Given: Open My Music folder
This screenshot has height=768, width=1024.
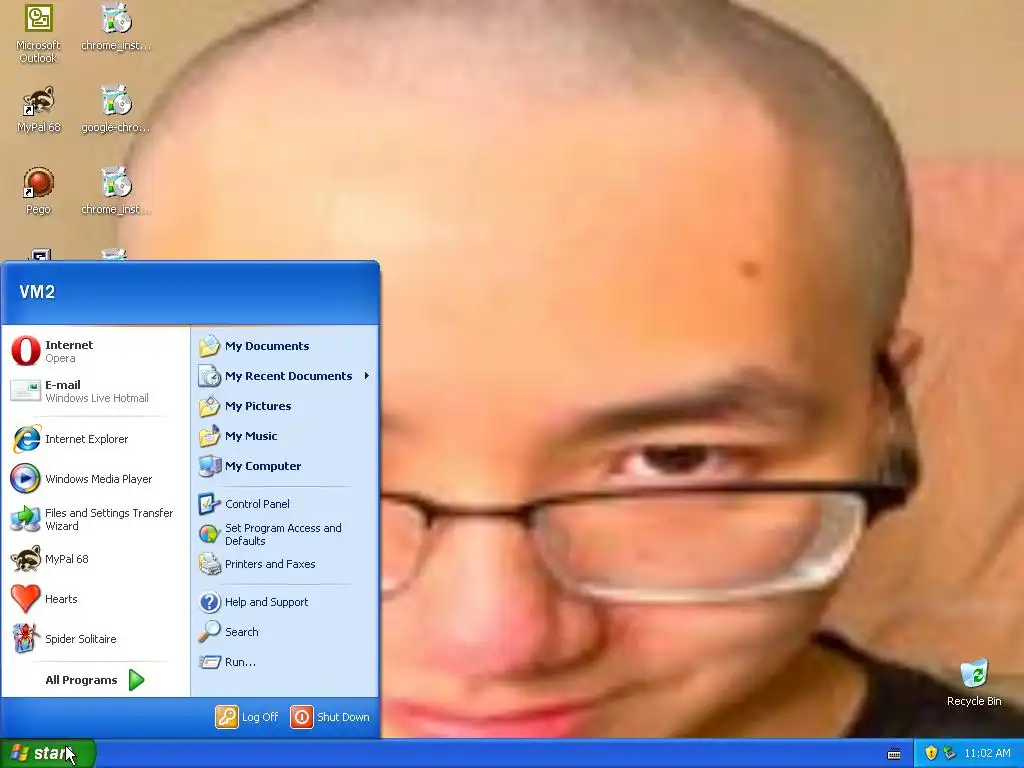Looking at the screenshot, I should tap(285, 436).
